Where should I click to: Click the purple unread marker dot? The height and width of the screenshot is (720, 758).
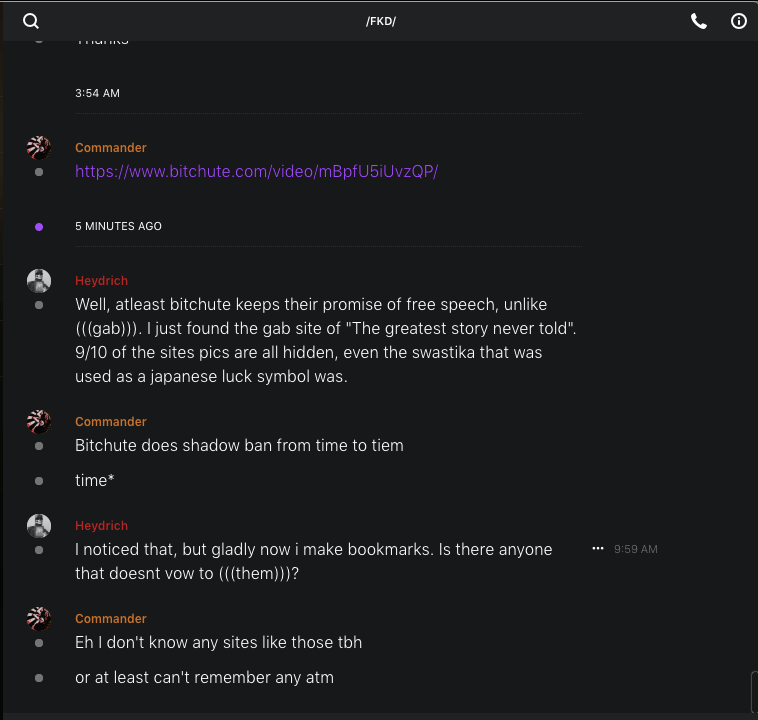coord(39,227)
